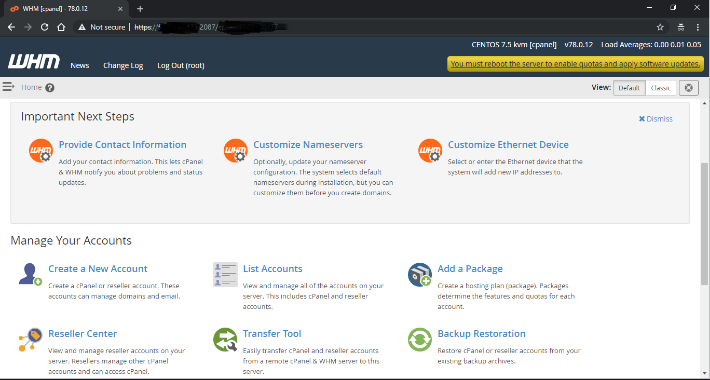This screenshot has width=710, height=380.
Task: Click the Transfer Tool arrows icon
Action: 225,340
